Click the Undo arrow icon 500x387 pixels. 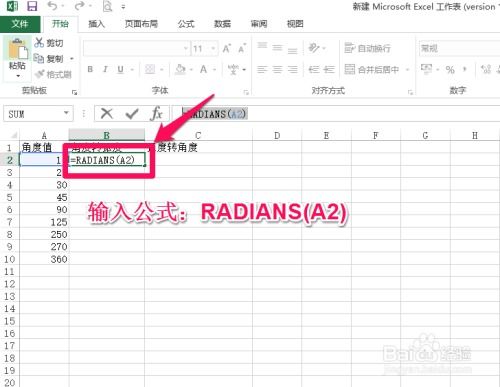tap(52, 6)
